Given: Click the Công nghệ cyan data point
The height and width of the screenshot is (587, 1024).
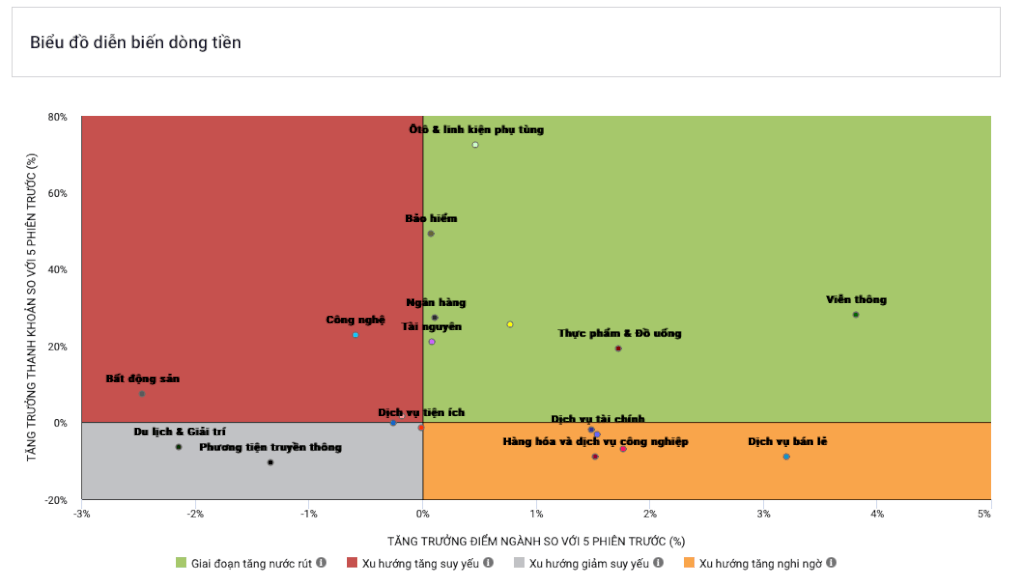Looking at the screenshot, I should click(x=355, y=335).
